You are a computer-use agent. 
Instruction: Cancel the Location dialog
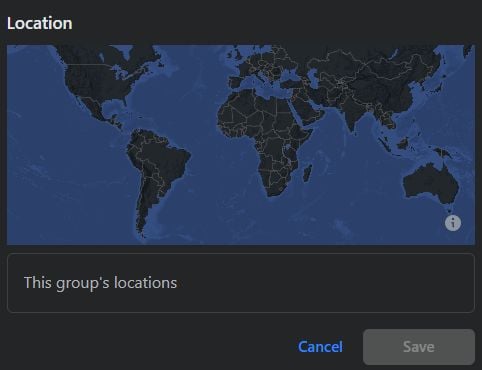pos(320,347)
